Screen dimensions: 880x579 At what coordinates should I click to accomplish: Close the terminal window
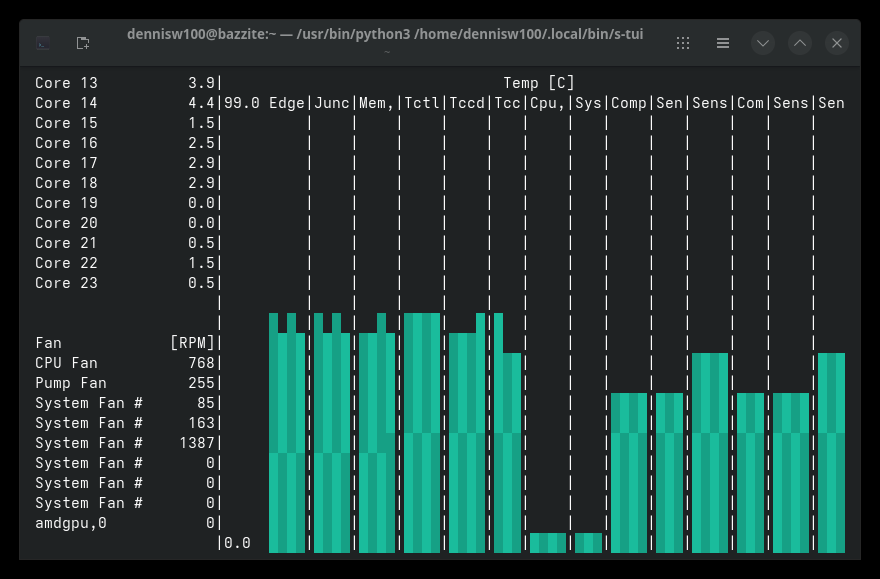pos(837,43)
